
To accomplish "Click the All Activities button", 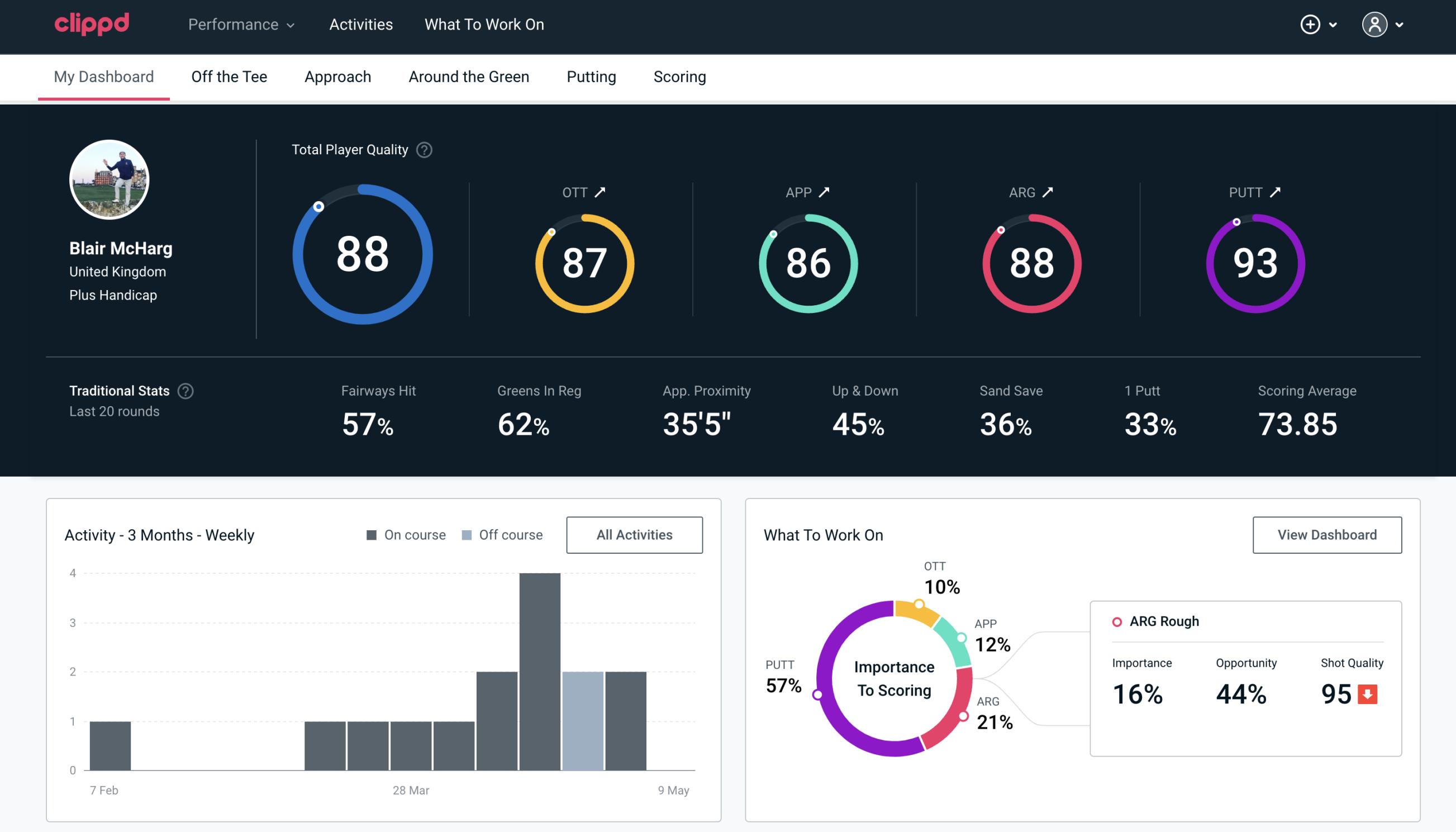I will tap(634, 535).
